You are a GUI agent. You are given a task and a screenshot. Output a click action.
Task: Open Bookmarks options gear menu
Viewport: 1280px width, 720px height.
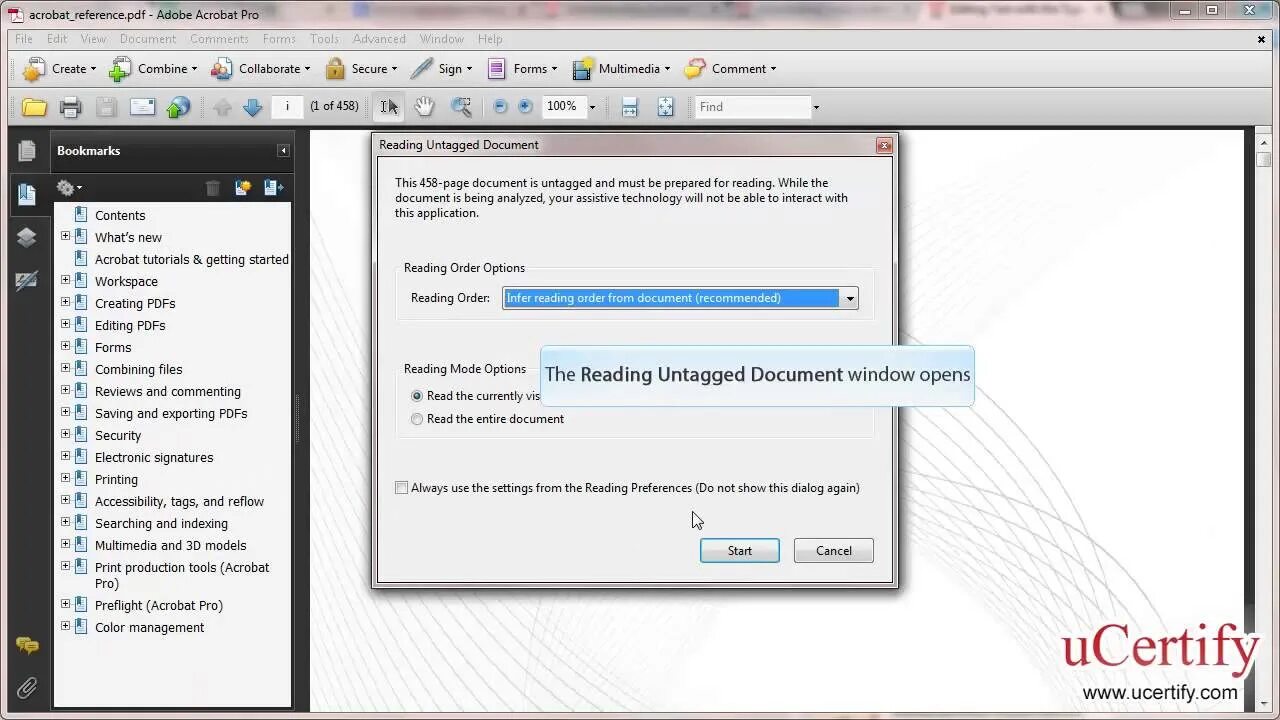[x=69, y=188]
